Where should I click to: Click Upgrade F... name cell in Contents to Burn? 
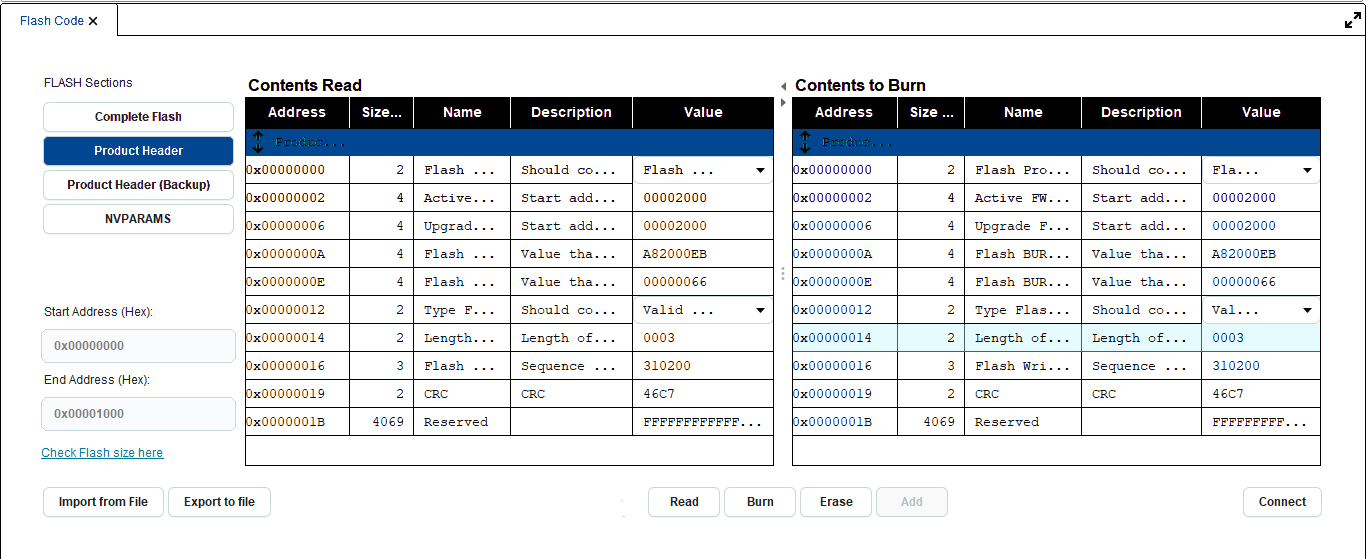(1023, 226)
